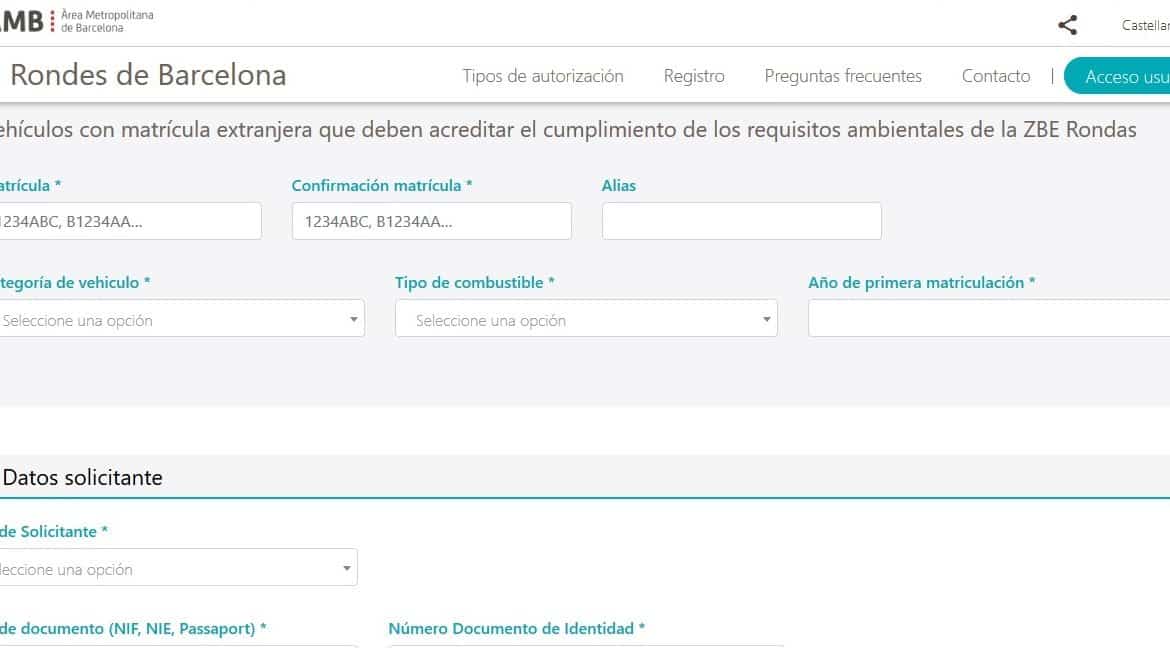The width and height of the screenshot is (1170, 648).
Task: Click the 'Datos solicitante' section heading
Action: (82, 478)
